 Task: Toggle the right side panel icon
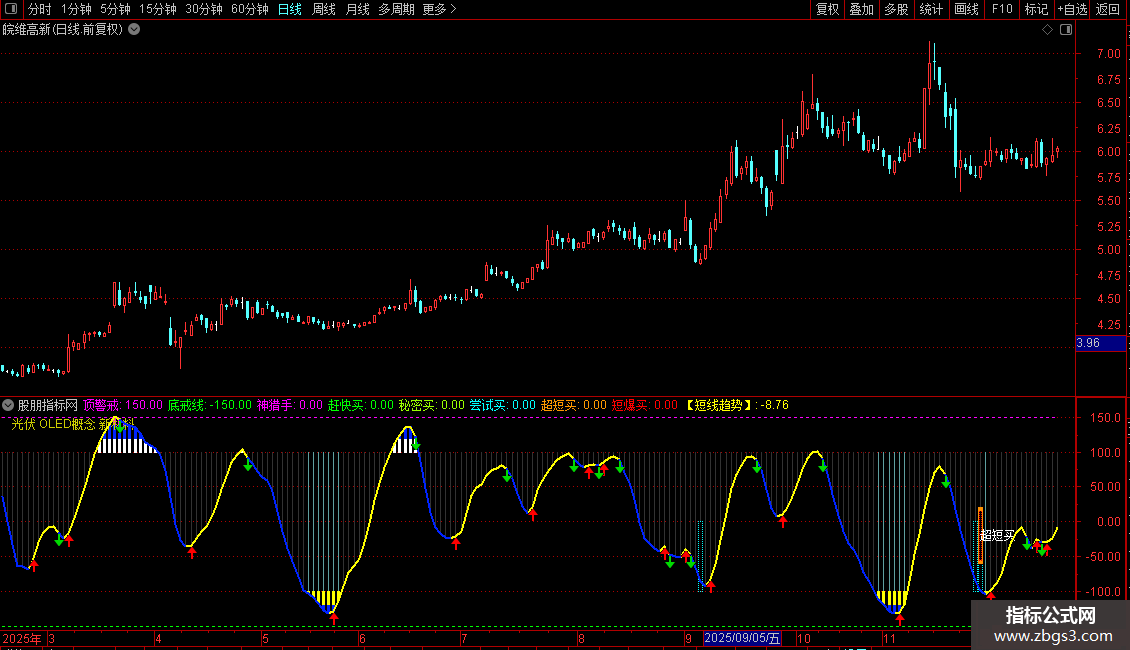1064,30
